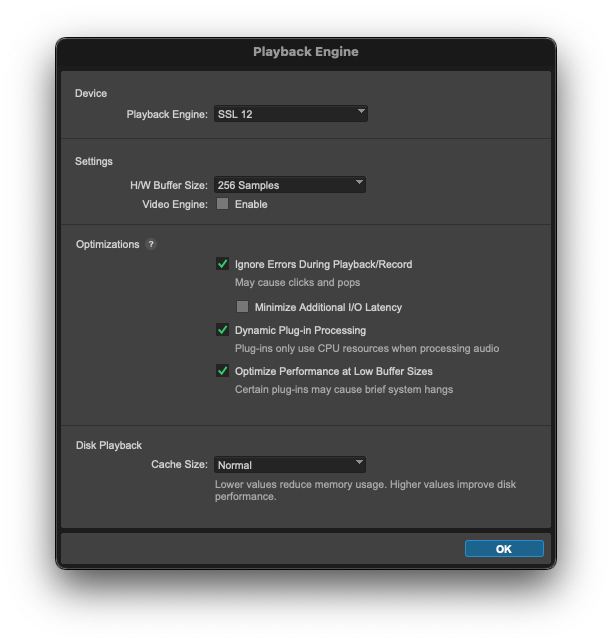This screenshot has height=643, width=612.
Task: Click the 'Video Engine:' label
Action: pyautogui.click(x=175, y=204)
